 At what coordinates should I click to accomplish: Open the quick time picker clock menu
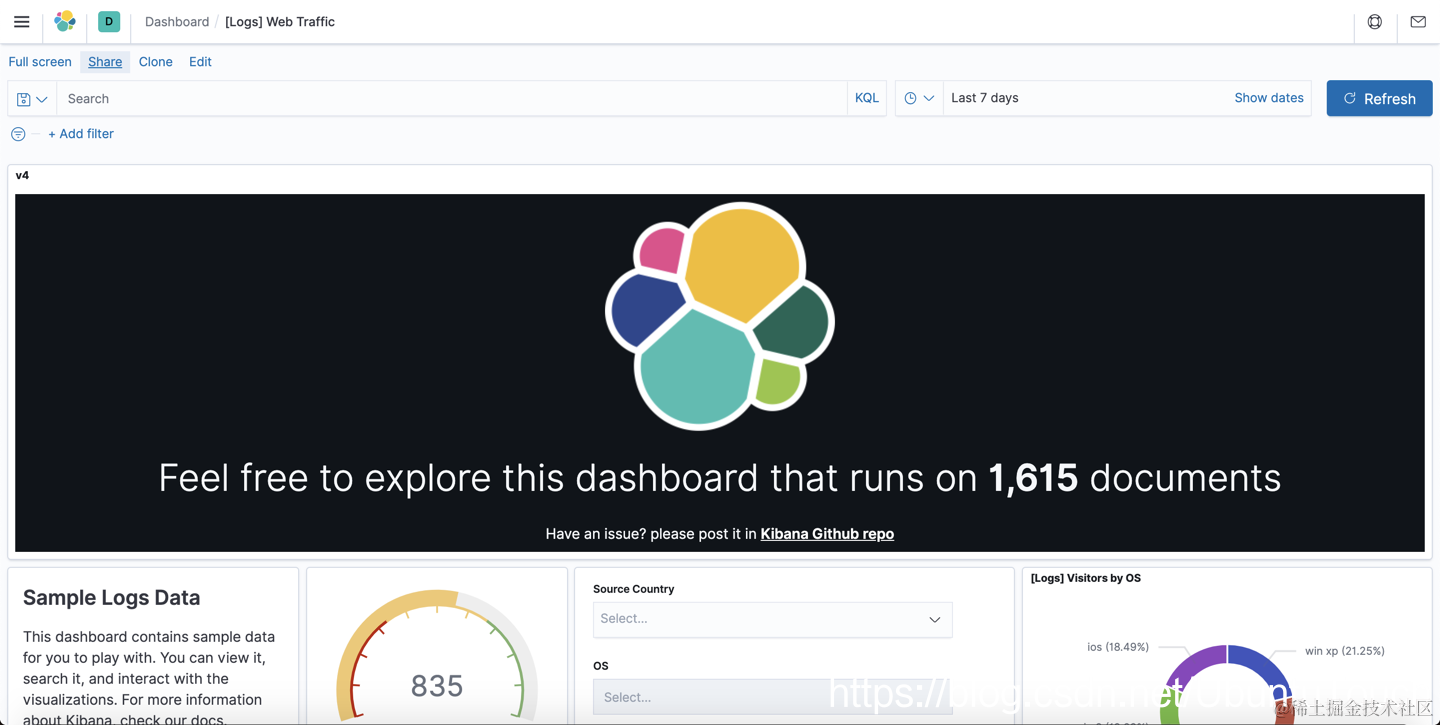pyautogui.click(x=919, y=98)
